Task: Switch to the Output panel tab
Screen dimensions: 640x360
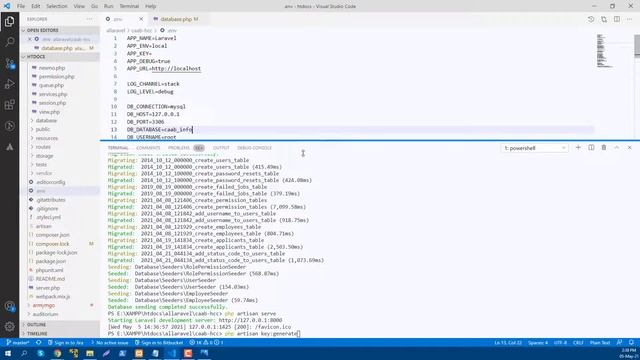Action: pyautogui.click(x=221, y=148)
